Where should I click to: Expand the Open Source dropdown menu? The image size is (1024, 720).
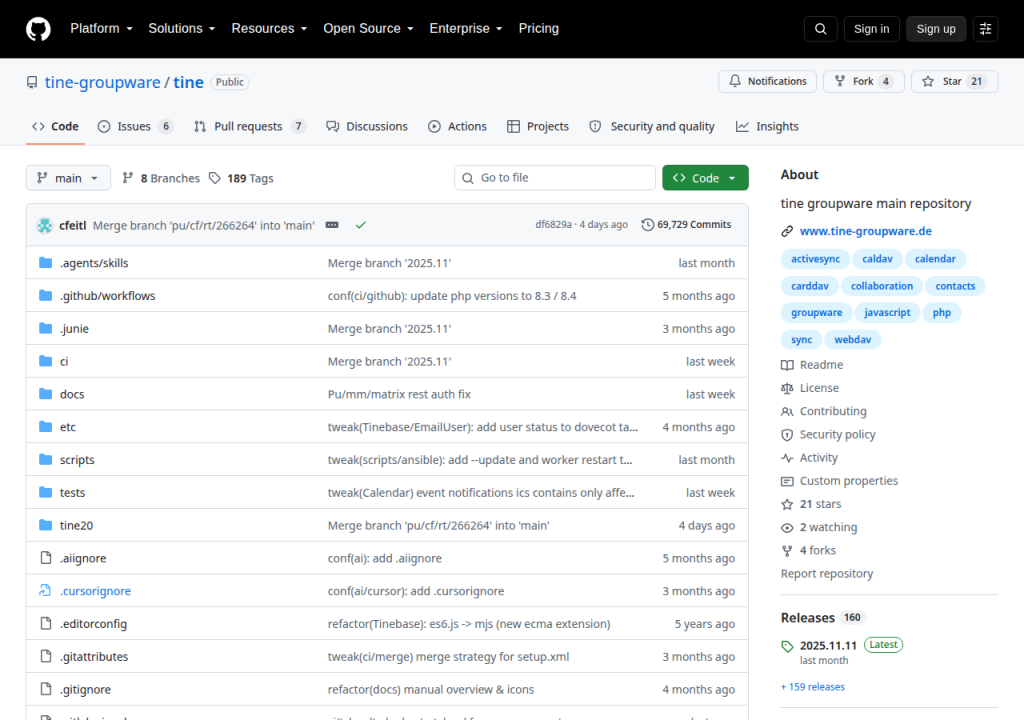tap(368, 29)
